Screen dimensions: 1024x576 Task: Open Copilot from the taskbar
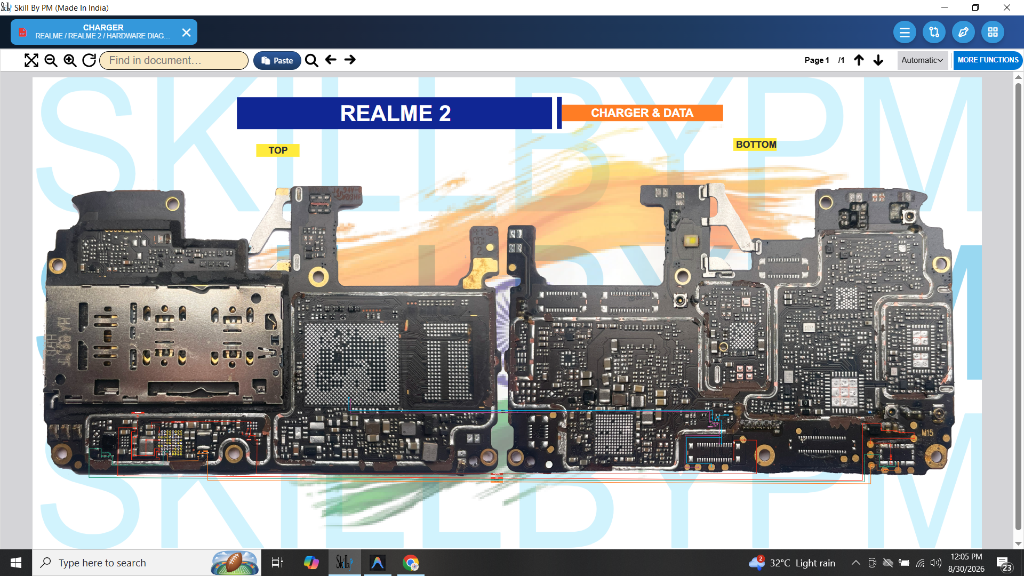311,562
